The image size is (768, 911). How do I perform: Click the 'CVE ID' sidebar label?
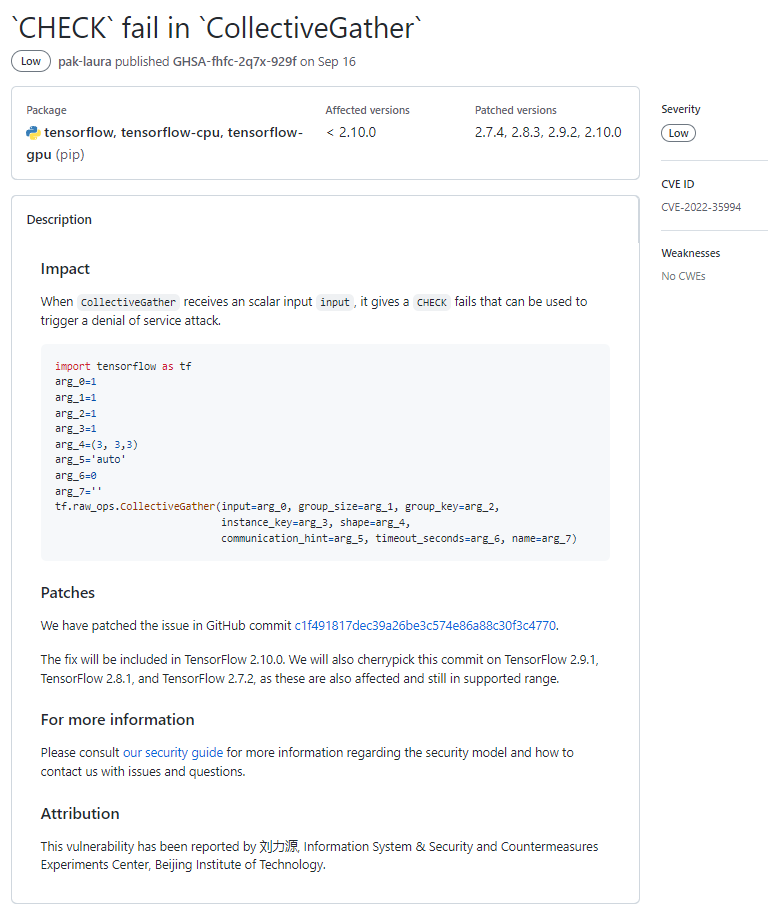[x=678, y=184]
